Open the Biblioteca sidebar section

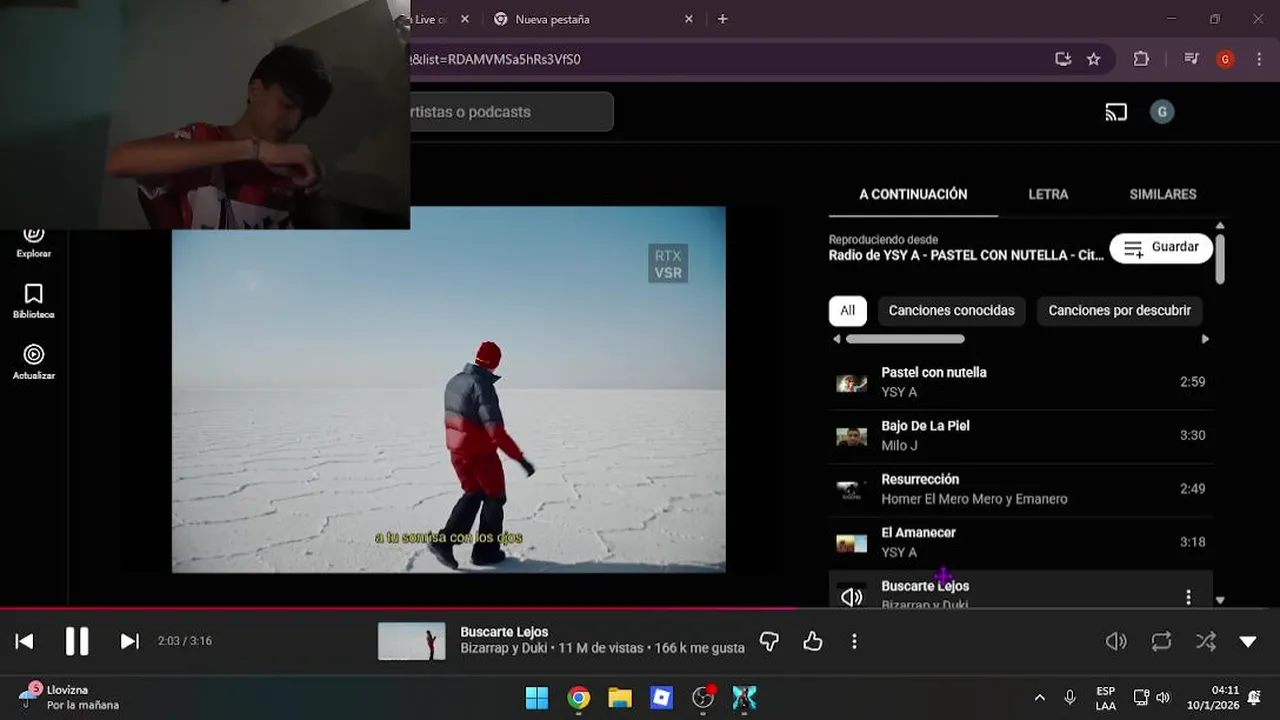coord(33,301)
